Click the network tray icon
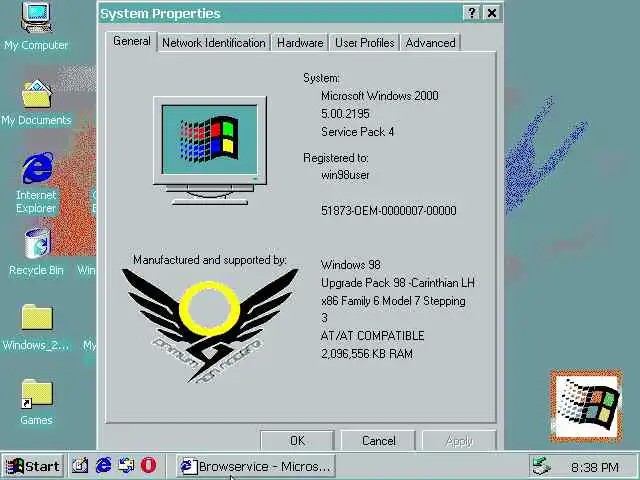 click(541, 467)
